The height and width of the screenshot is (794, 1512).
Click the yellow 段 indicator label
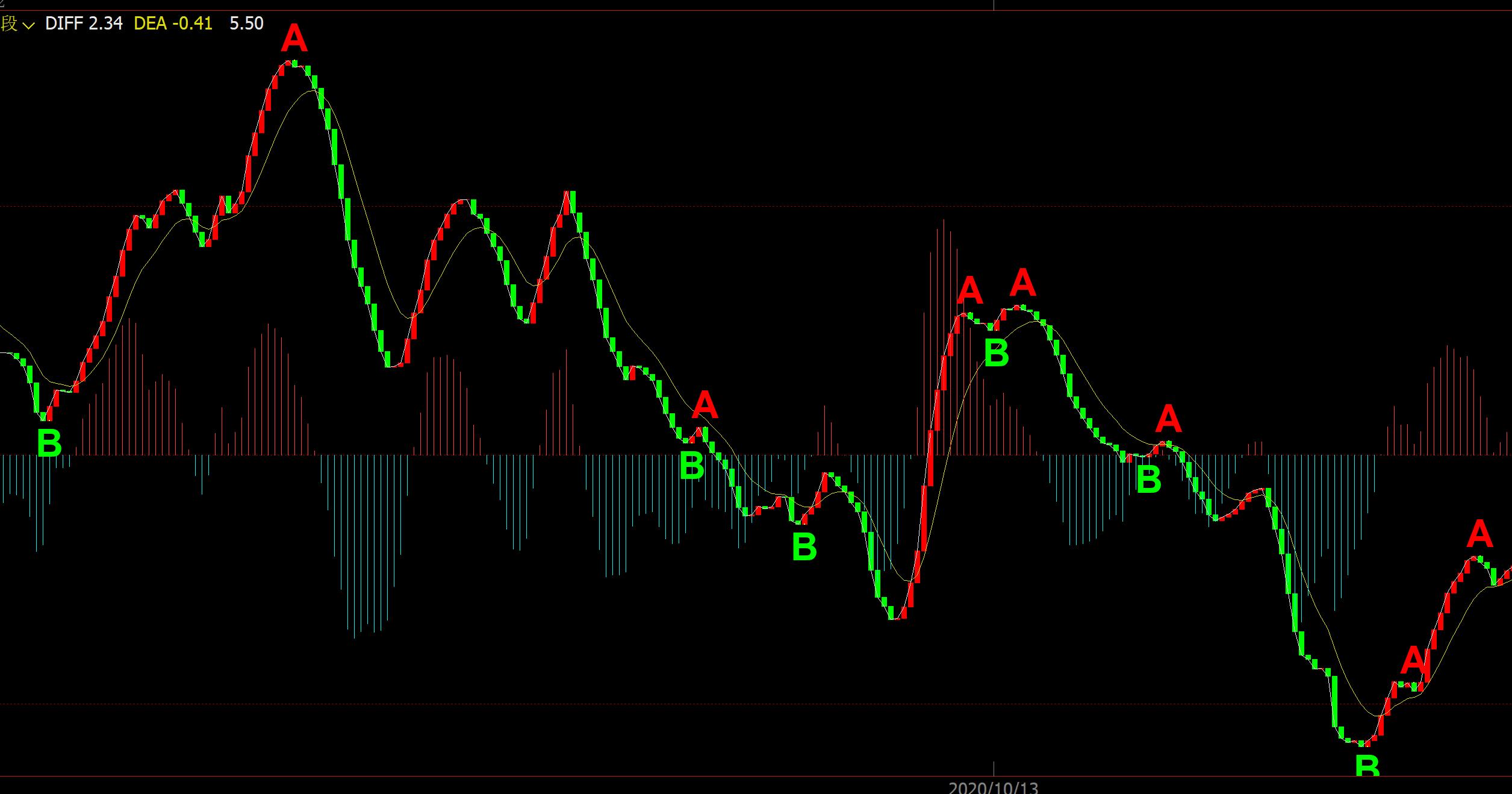point(9,24)
